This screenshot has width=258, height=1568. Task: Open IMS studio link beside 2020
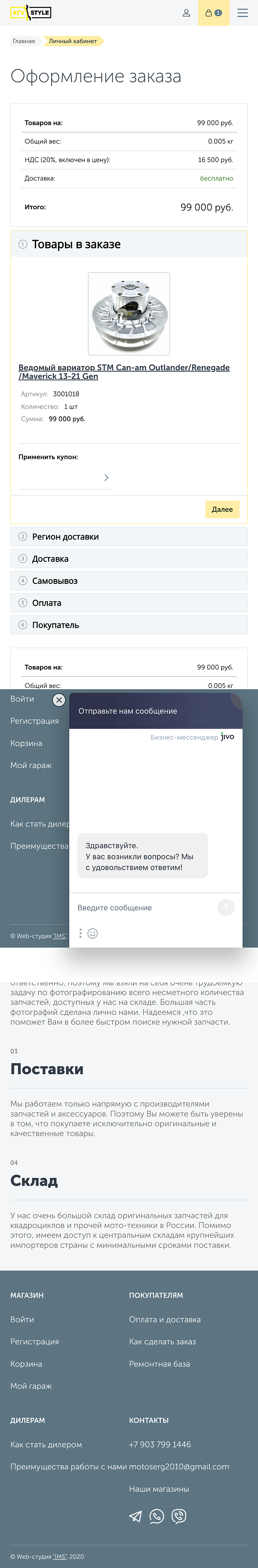pos(60,1556)
